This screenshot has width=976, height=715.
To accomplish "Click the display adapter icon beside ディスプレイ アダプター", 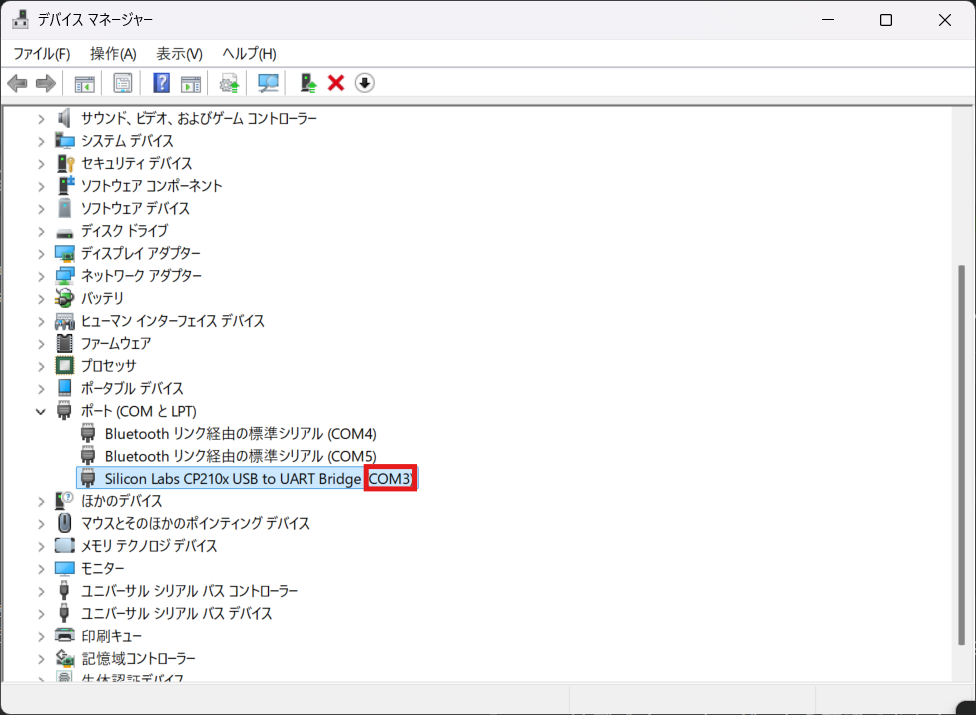I will (65, 253).
